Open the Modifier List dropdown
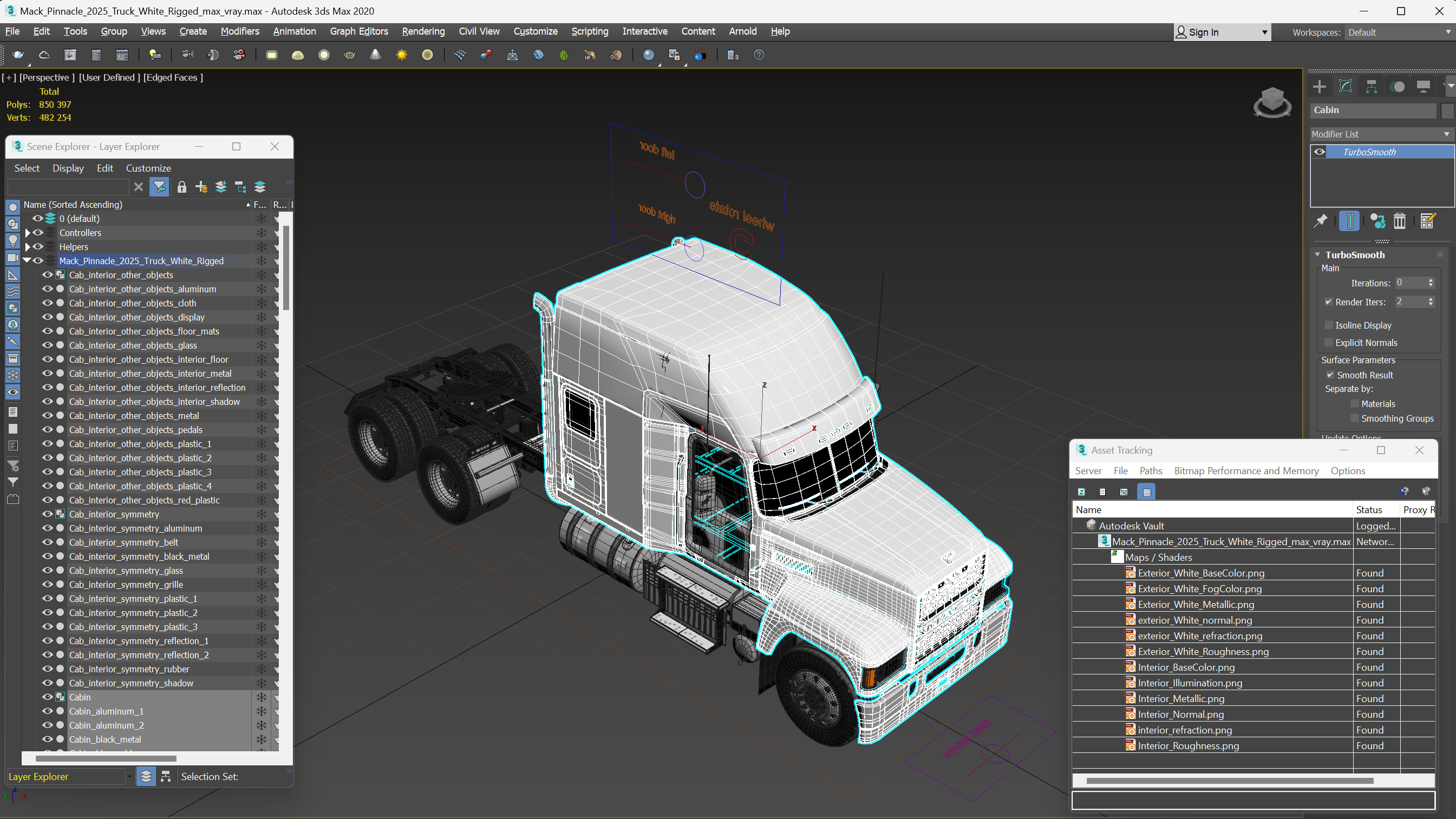Image resolution: width=1456 pixels, height=819 pixels. [1381, 134]
